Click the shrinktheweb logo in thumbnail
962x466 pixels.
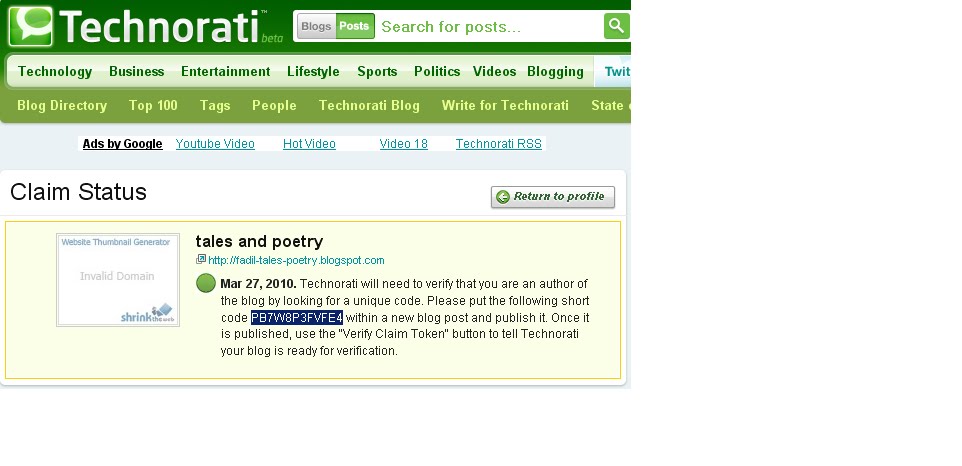tap(147, 313)
